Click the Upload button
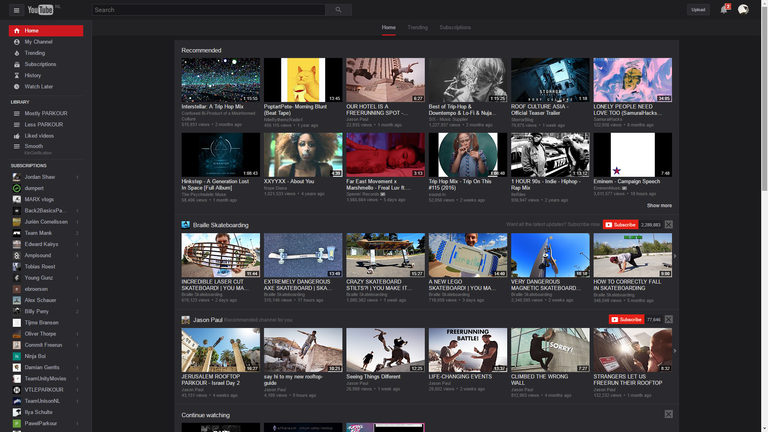 click(698, 9)
